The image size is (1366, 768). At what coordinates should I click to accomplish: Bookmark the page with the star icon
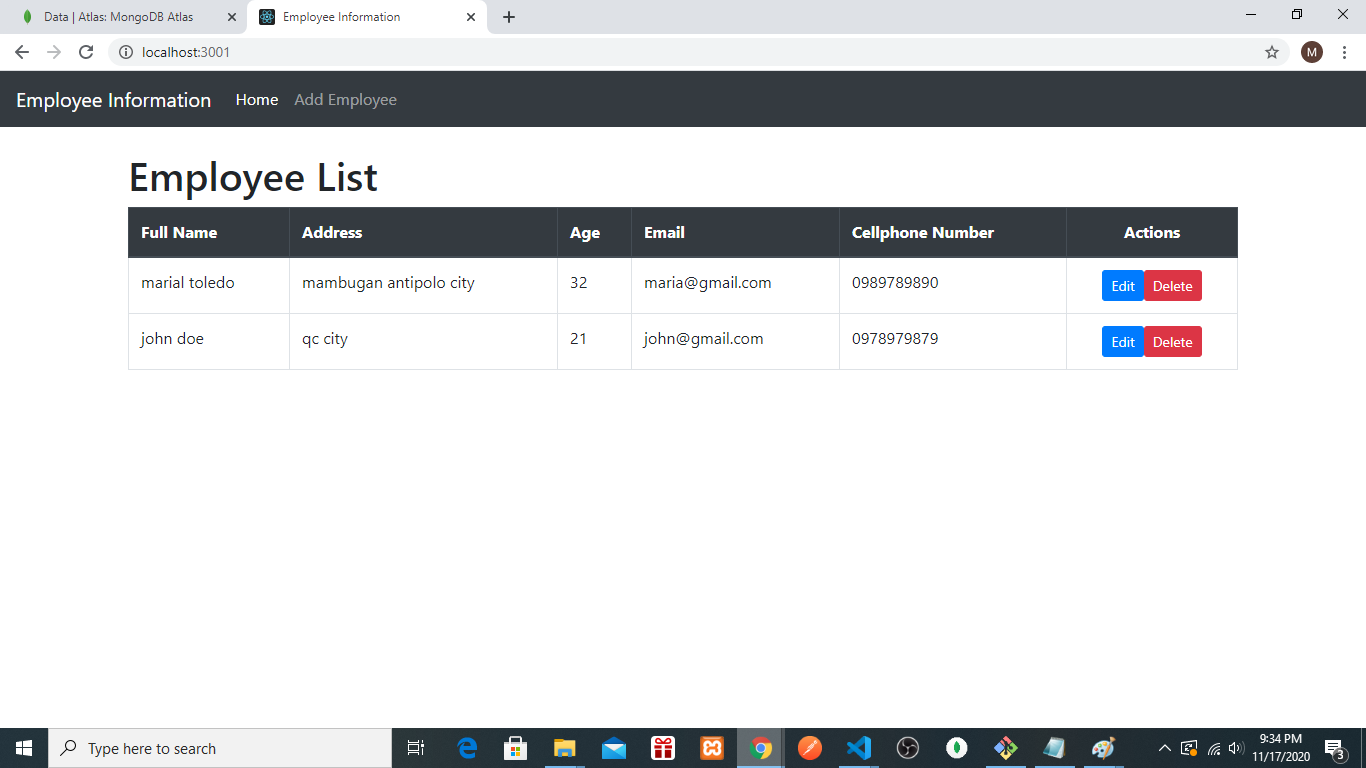coord(1272,52)
